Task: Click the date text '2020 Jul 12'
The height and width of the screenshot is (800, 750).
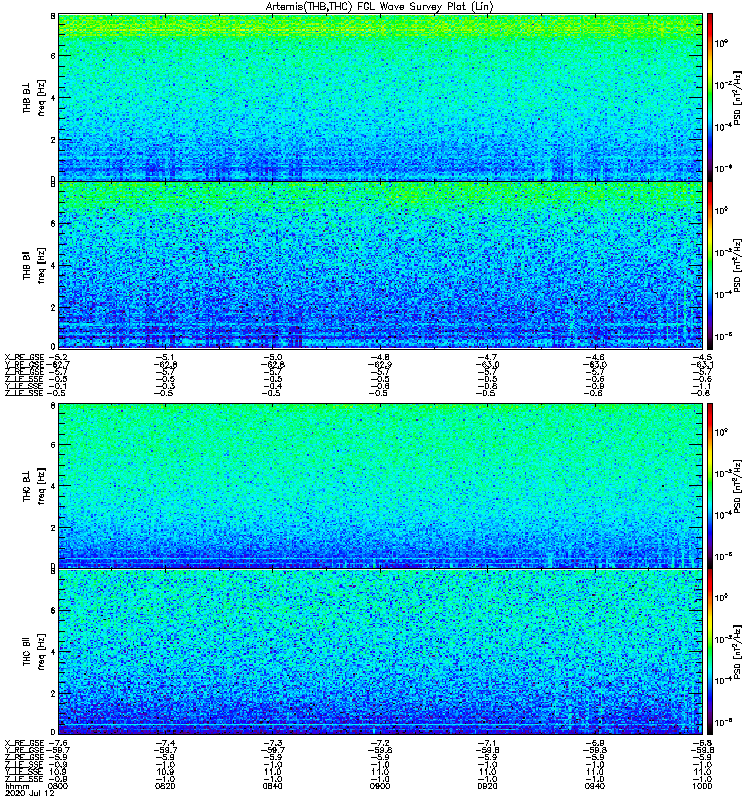Action: (29, 793)
